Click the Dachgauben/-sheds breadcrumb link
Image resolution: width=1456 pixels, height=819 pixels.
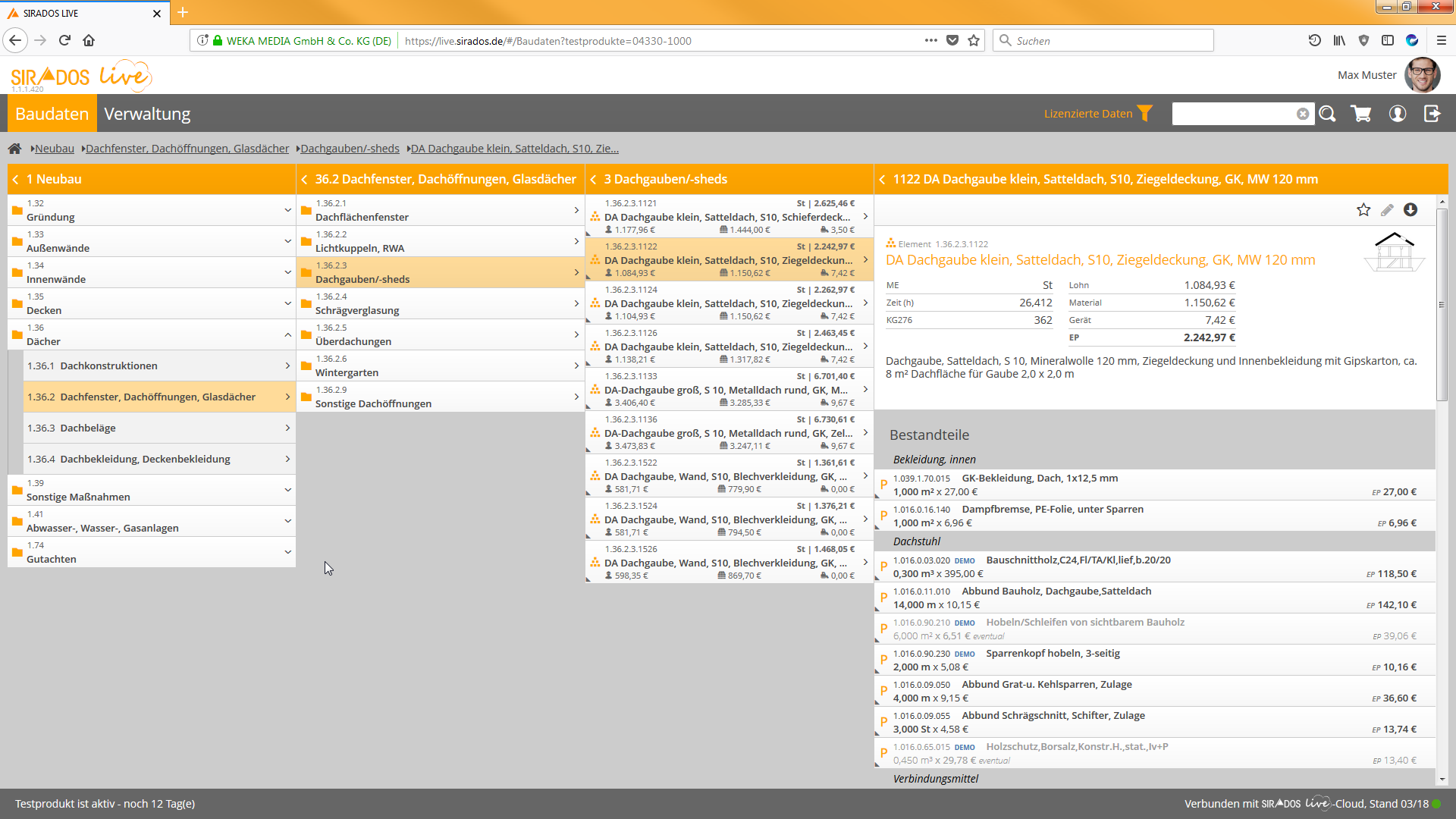(350, 149)
